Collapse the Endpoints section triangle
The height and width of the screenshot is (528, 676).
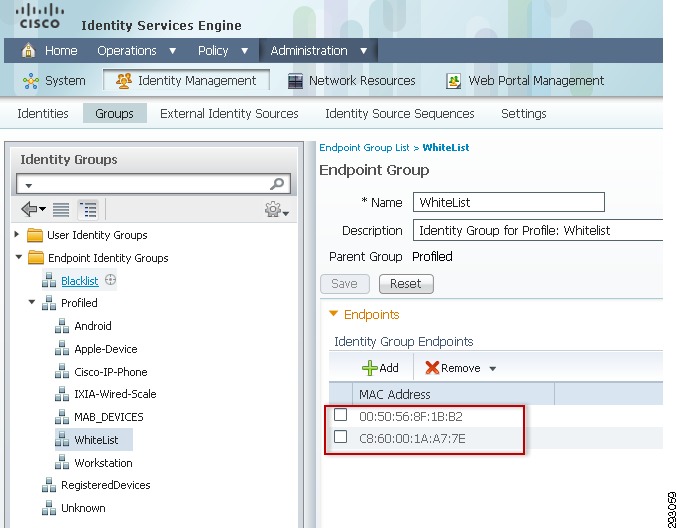click(x=333, y=314)
